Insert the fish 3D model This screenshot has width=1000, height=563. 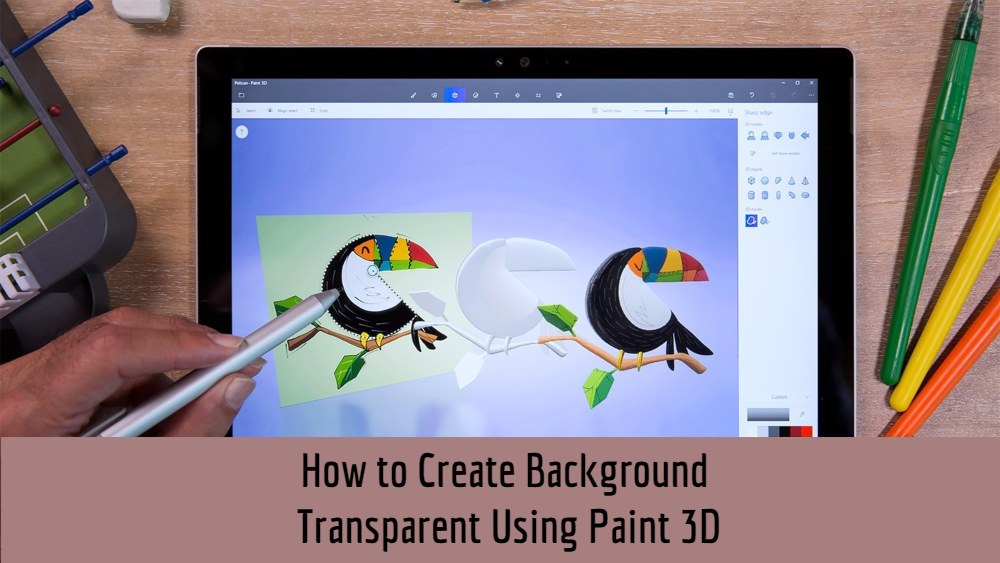coord(805,135)
